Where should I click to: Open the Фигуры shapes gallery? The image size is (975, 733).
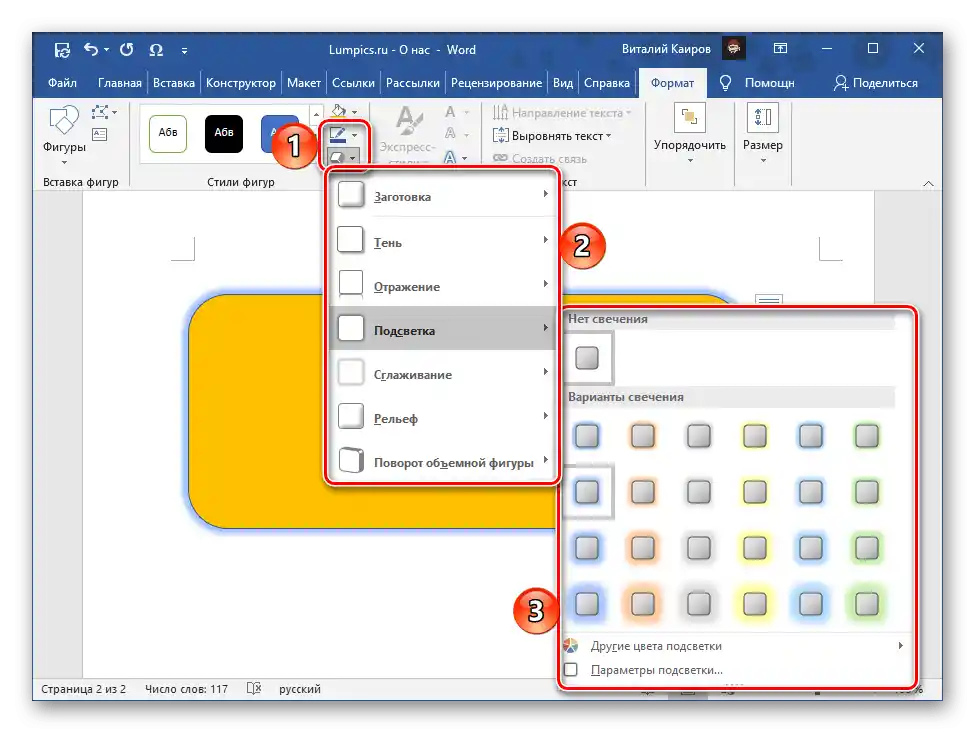click(64, 134)
